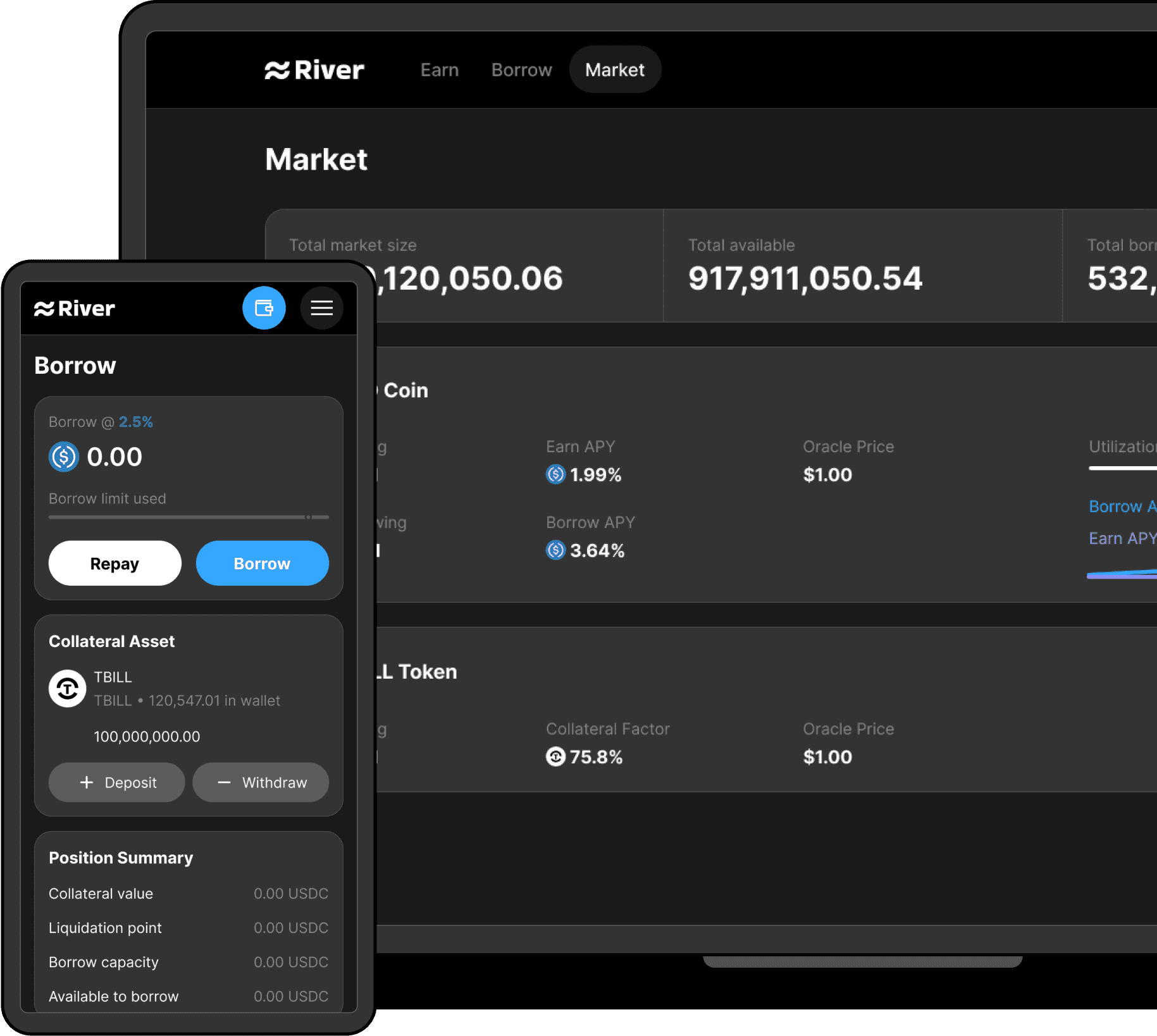1157x1036 pixels.
Task: Open the hamburger menu on mobile
Action: click(x=321, y=308)
